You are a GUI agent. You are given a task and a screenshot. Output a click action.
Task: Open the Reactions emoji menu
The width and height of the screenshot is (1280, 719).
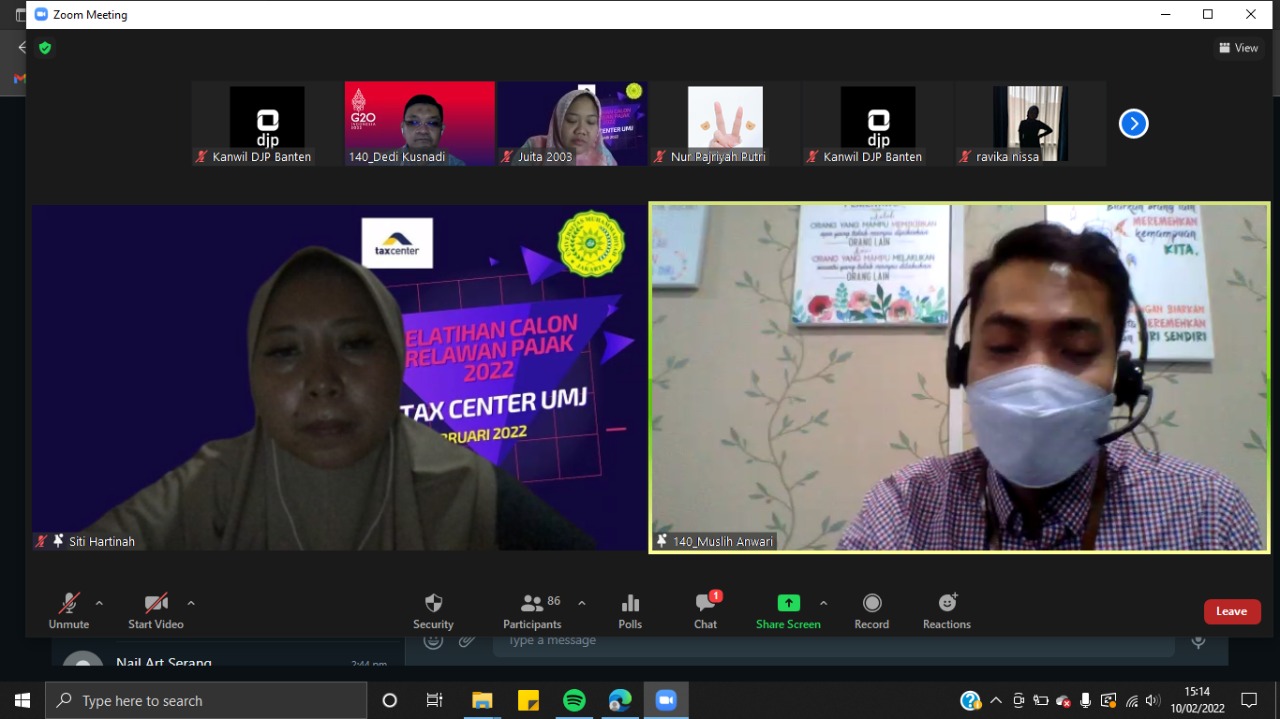(x=946, y=610)
